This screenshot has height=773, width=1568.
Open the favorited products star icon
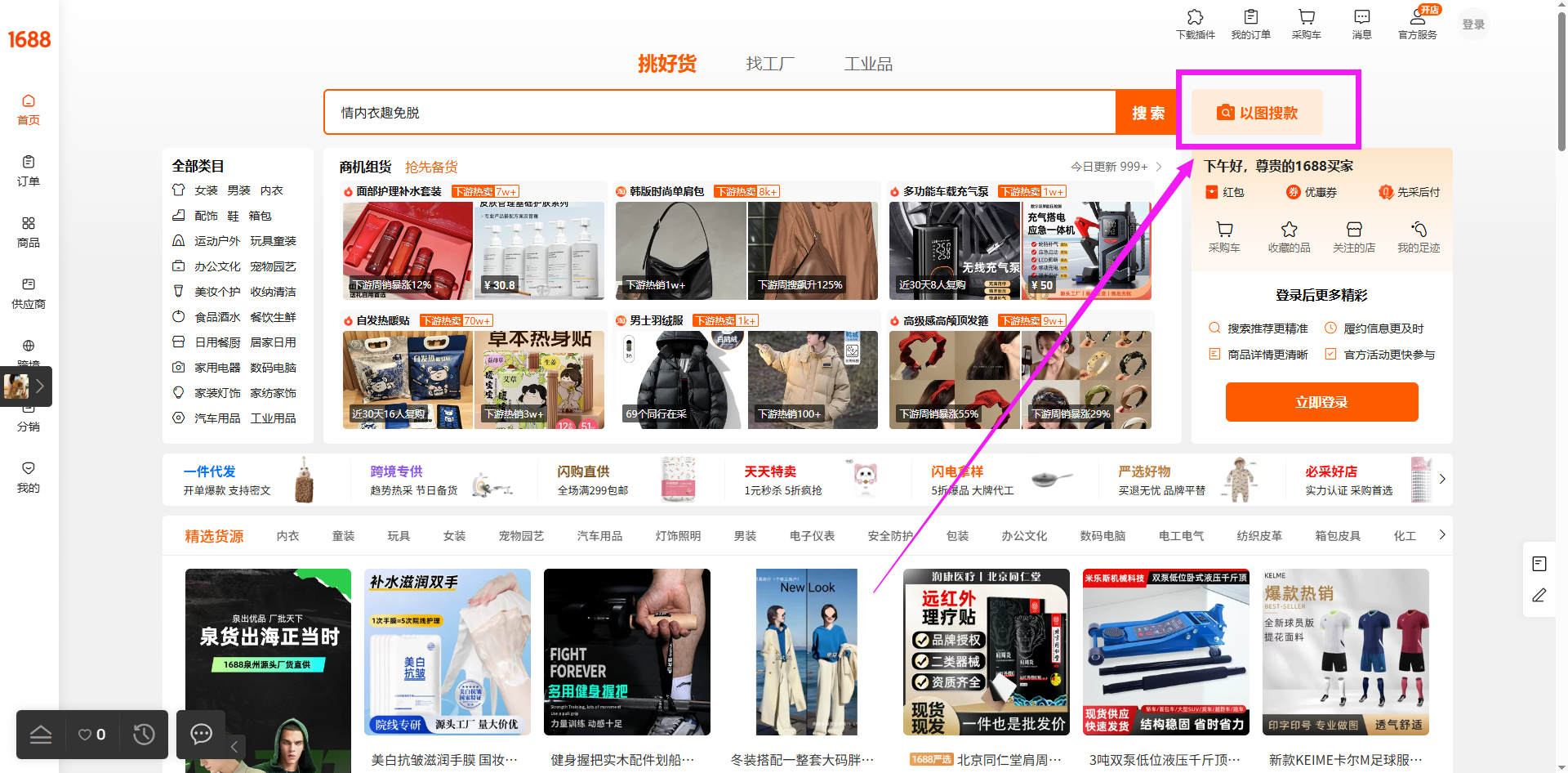[x=1289, y=230]
